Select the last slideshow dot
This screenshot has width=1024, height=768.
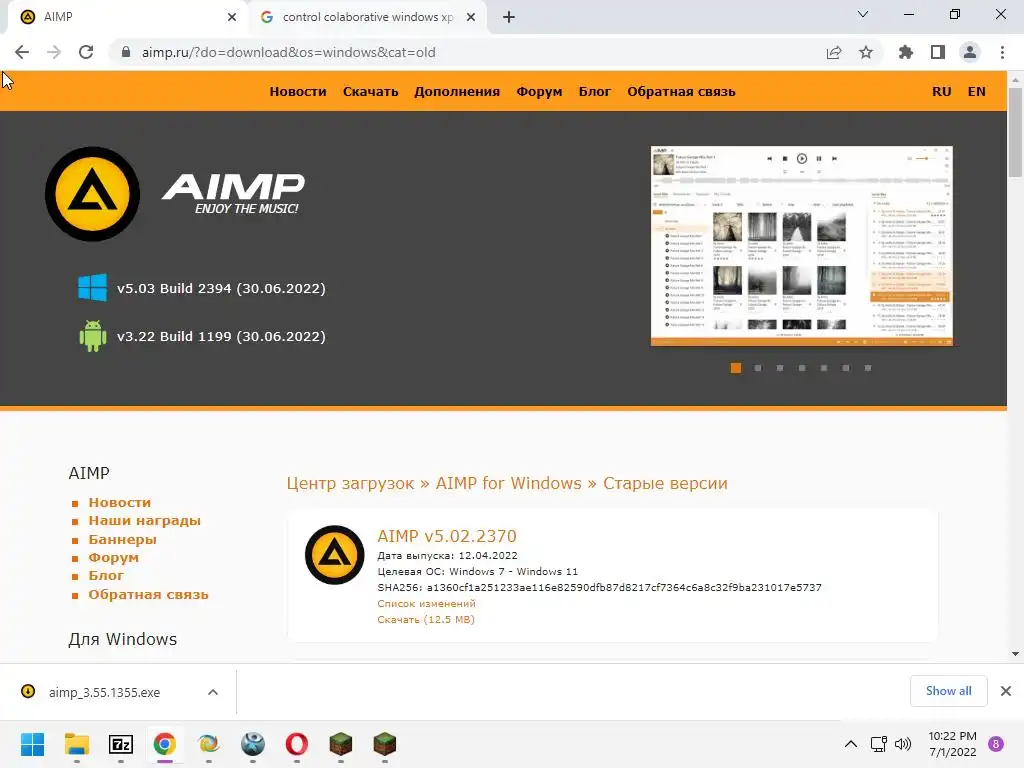coord(868,368)
